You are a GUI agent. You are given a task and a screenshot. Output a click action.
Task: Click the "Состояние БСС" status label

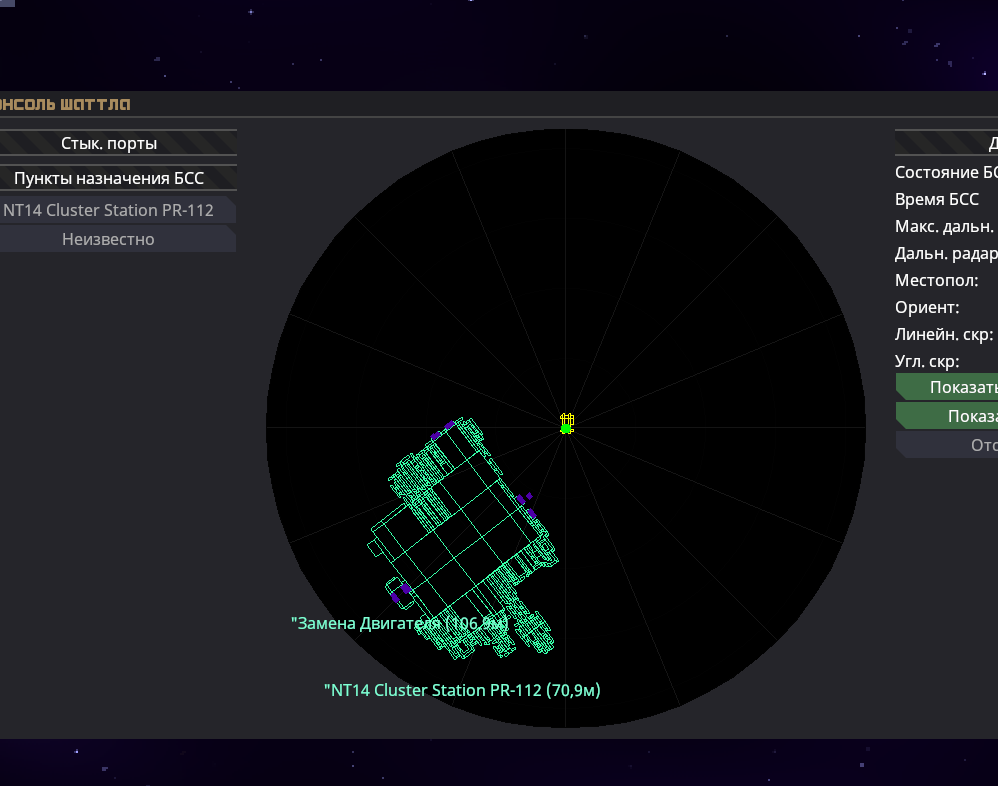click(x=945, y=172)
